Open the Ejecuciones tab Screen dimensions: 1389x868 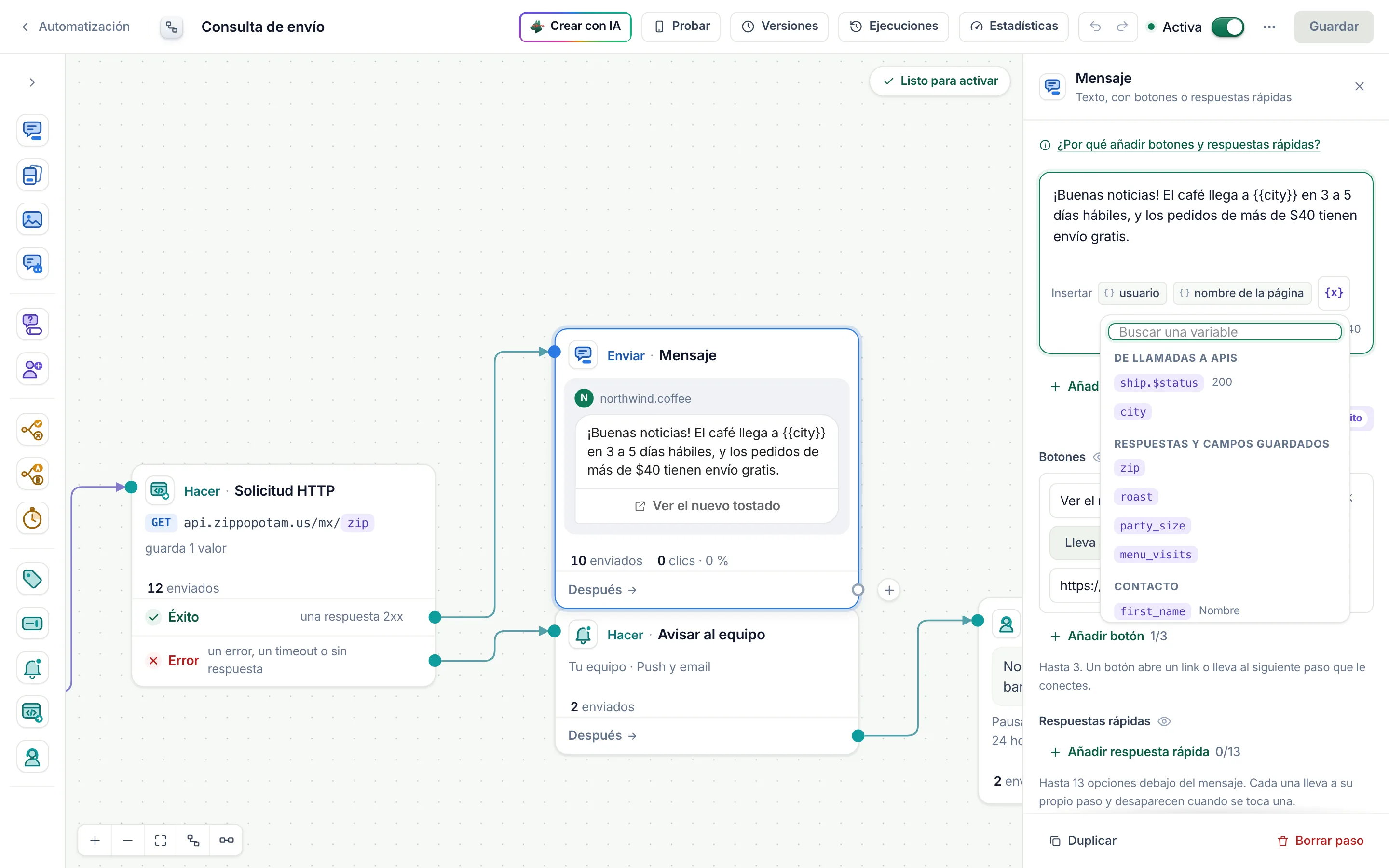tap(893, 27)
